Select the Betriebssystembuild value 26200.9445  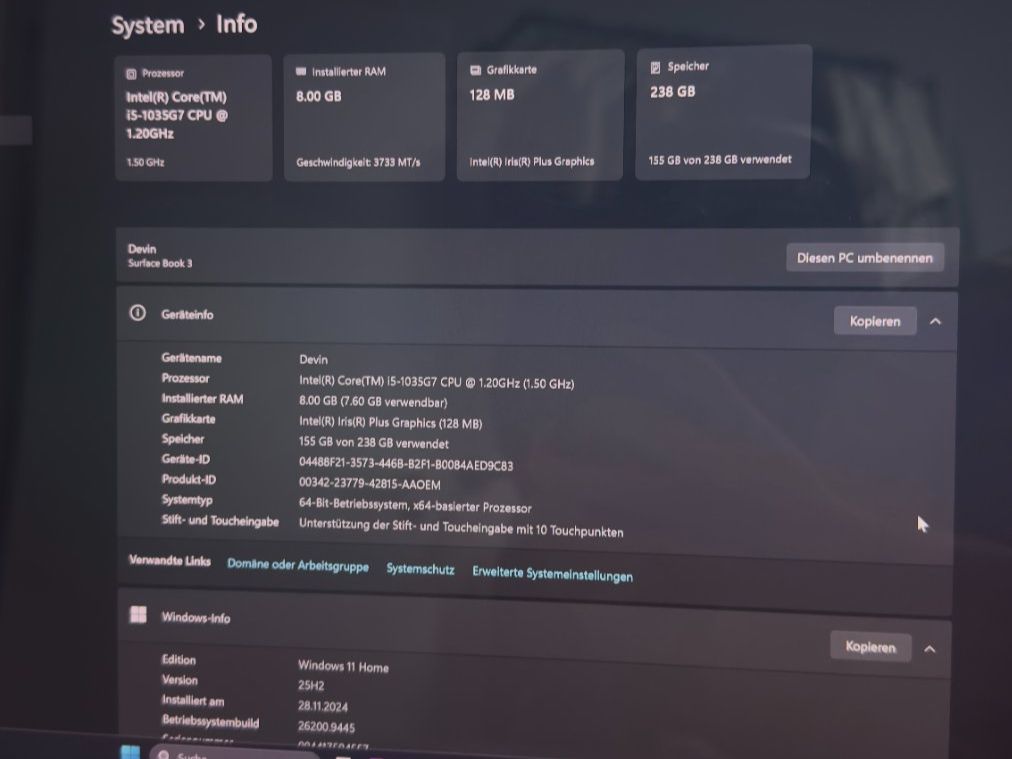(326, 727)
